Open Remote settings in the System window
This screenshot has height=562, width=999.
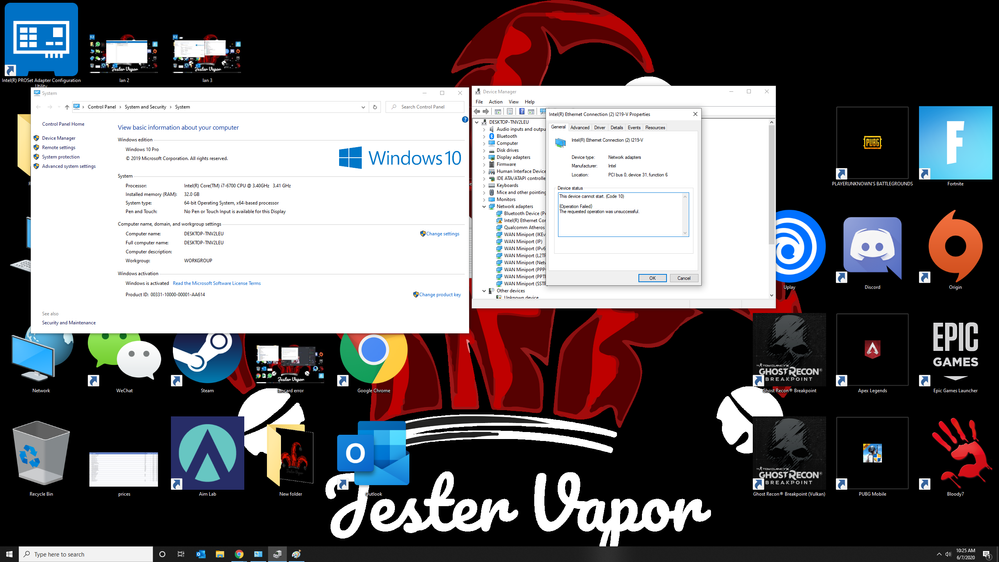(59, 148)
